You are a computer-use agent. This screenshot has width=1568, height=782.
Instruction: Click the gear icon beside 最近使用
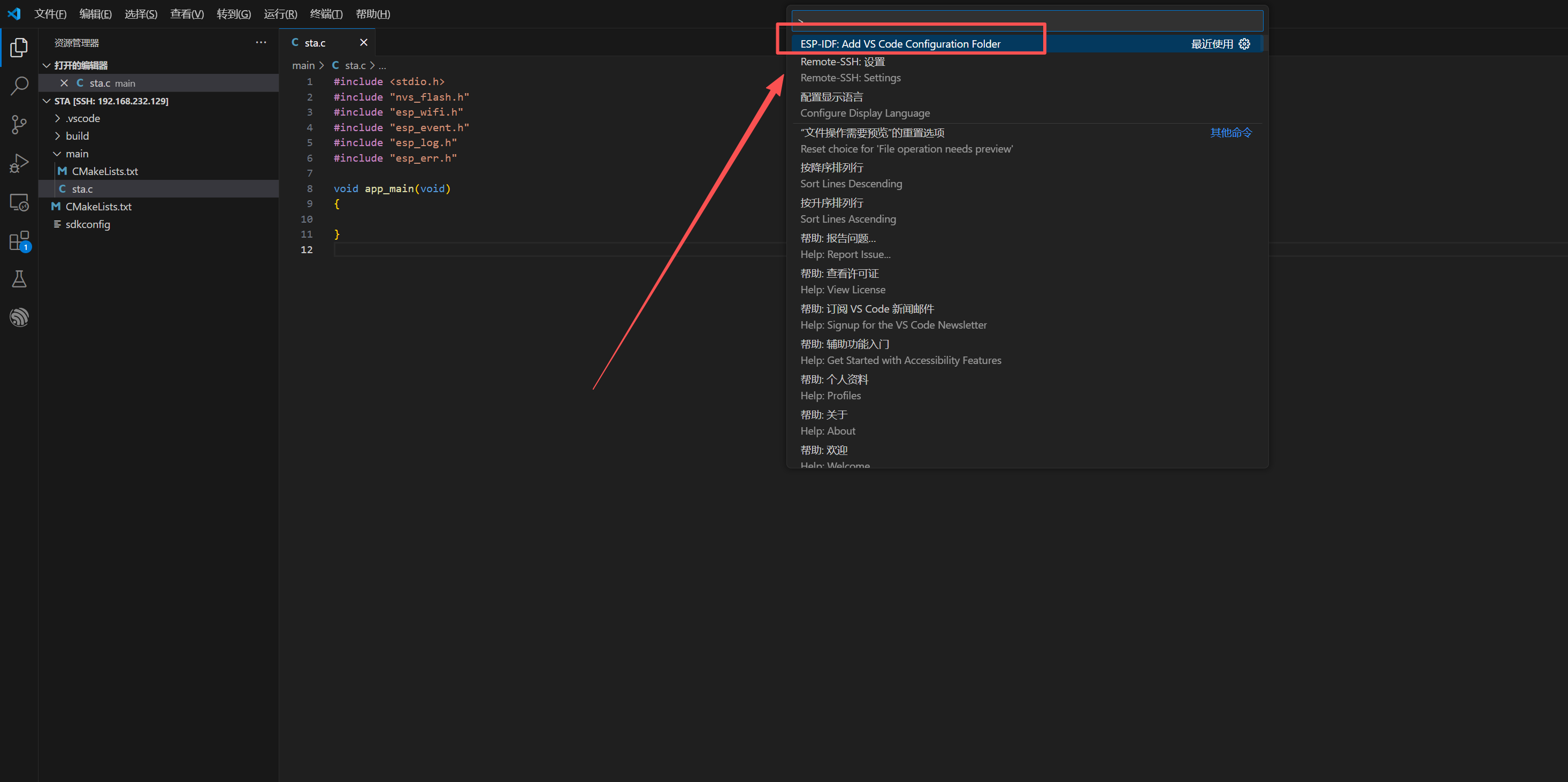[1244, 44]
